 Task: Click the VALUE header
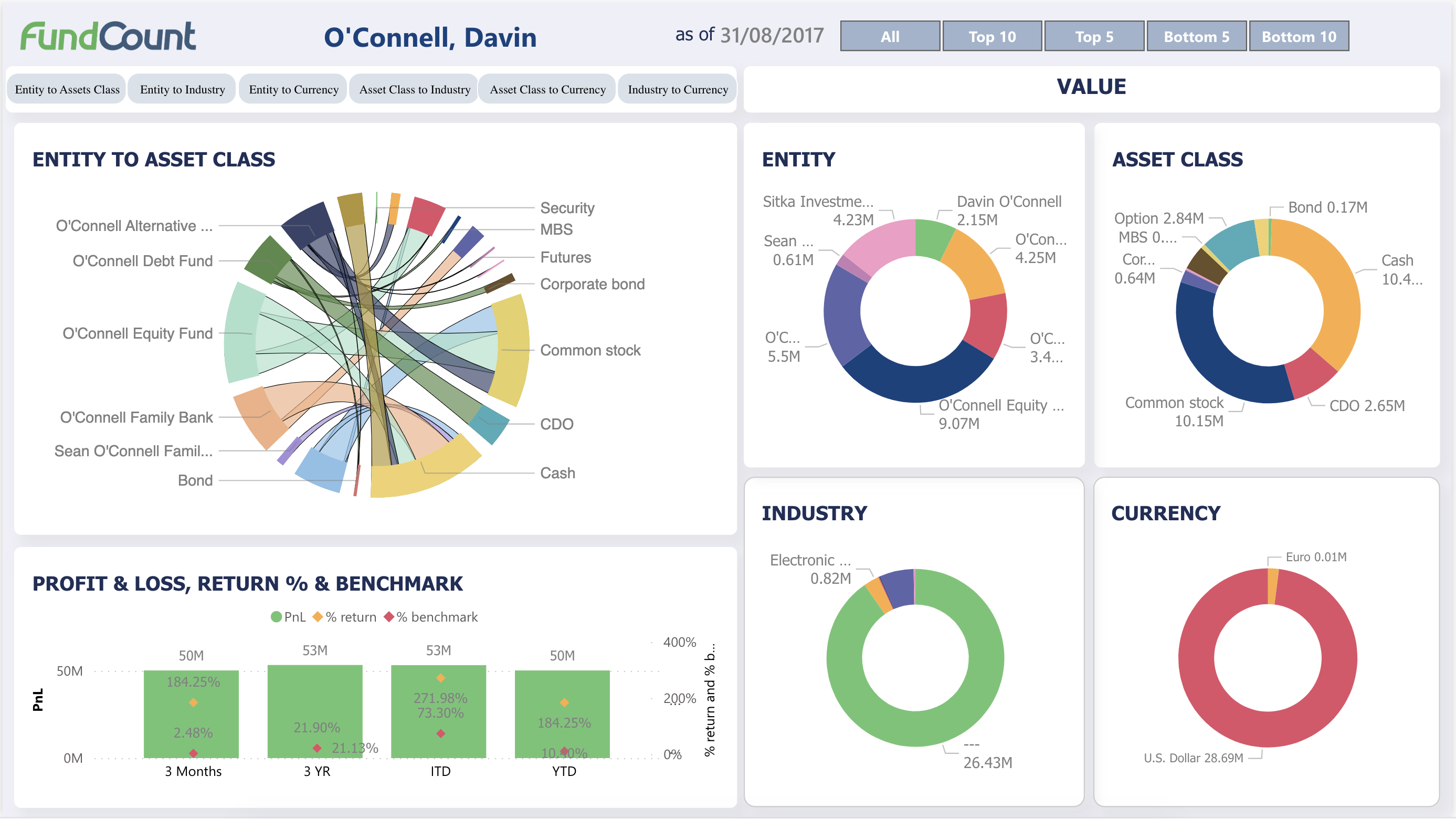pos(1091,87)
